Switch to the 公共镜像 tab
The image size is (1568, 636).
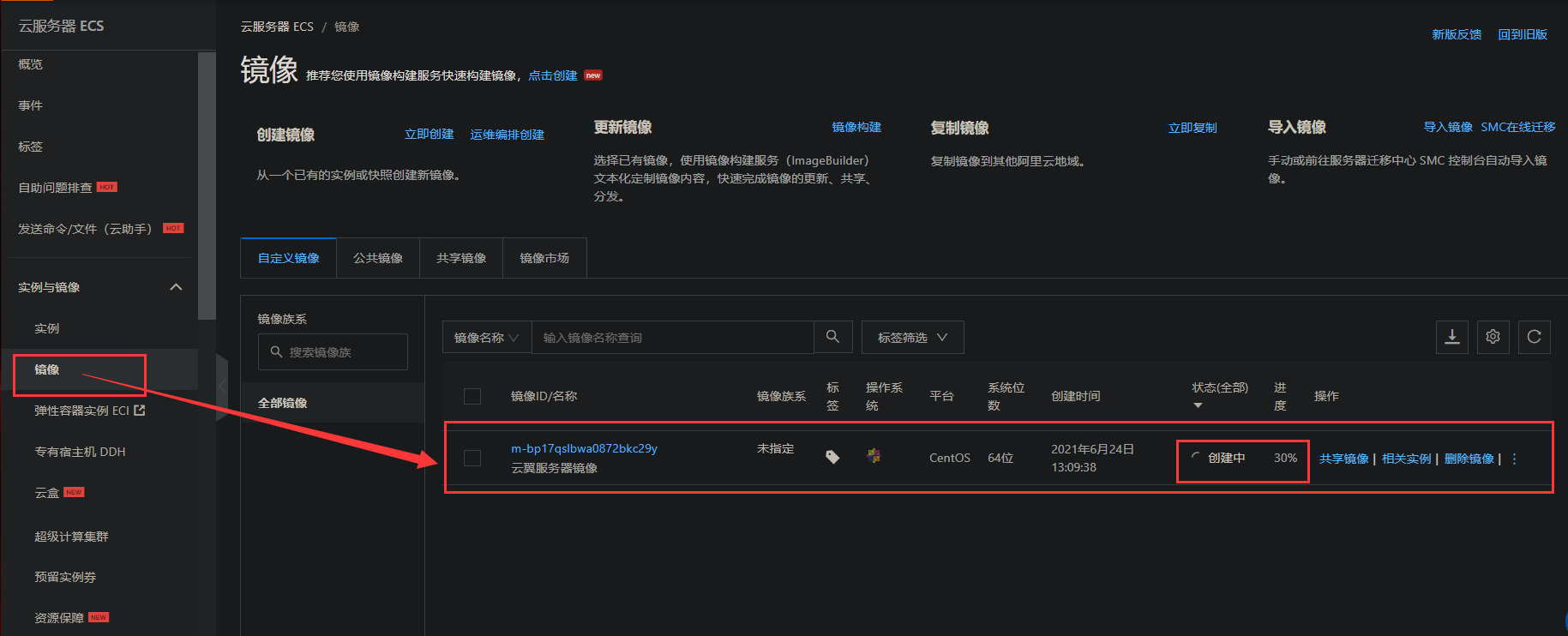coord(378,258)
